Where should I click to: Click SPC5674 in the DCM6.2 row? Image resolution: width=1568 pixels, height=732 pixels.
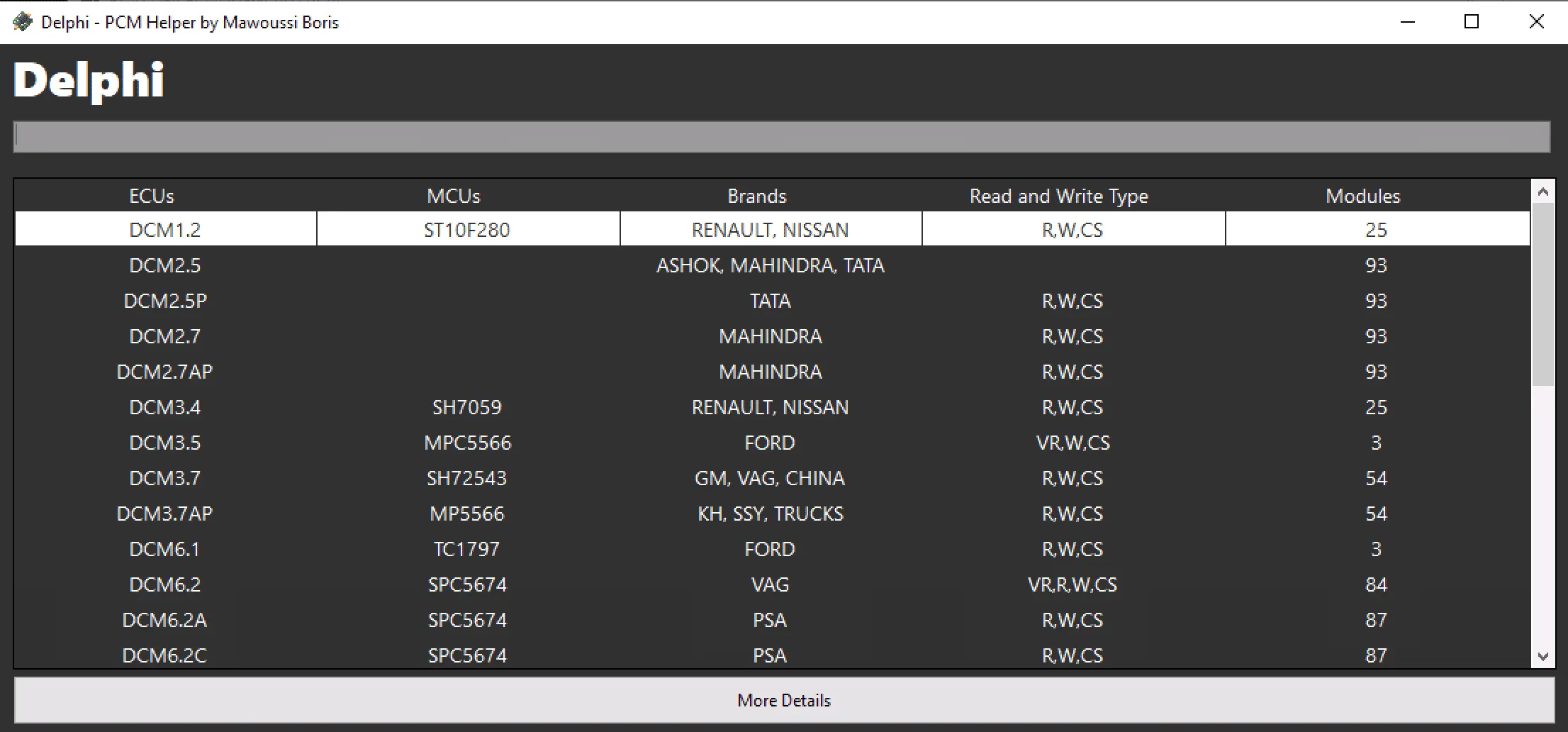[467, 584]
